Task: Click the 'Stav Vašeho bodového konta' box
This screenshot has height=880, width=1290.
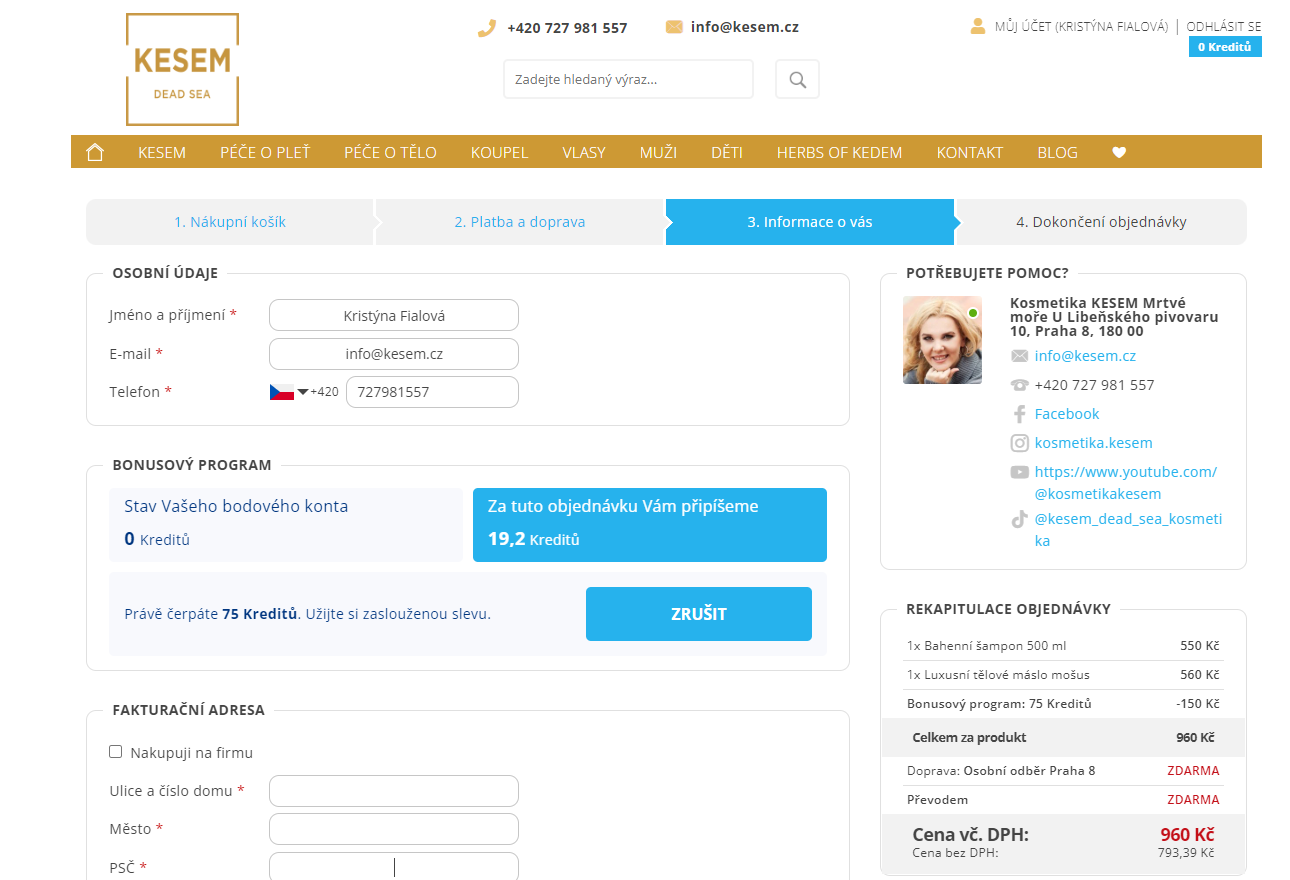Action: (286, 525)
